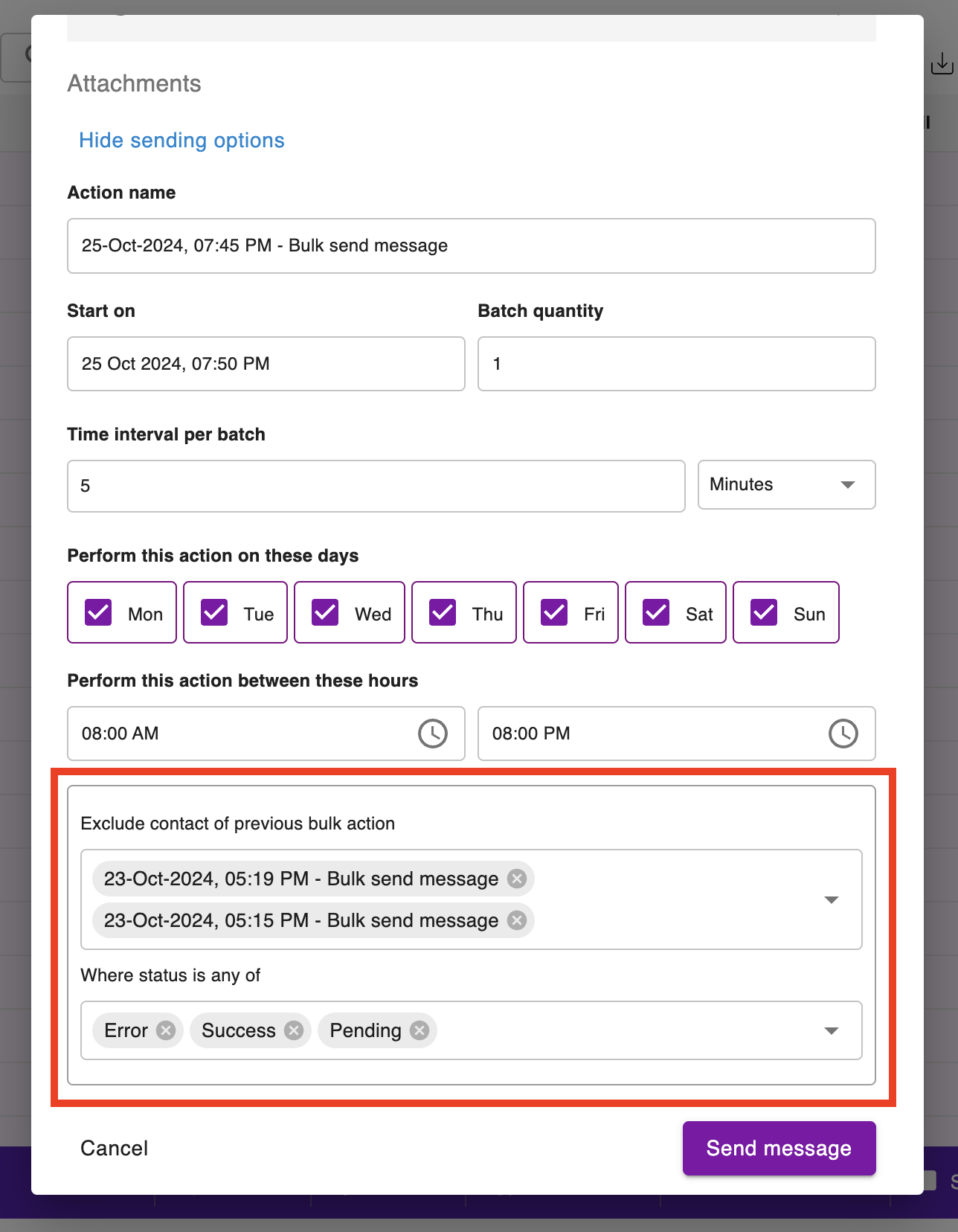The width and height of the screenshot is (958, 1232).
Task: Click the download icon behind the dialog
Action: coord(942,64)
